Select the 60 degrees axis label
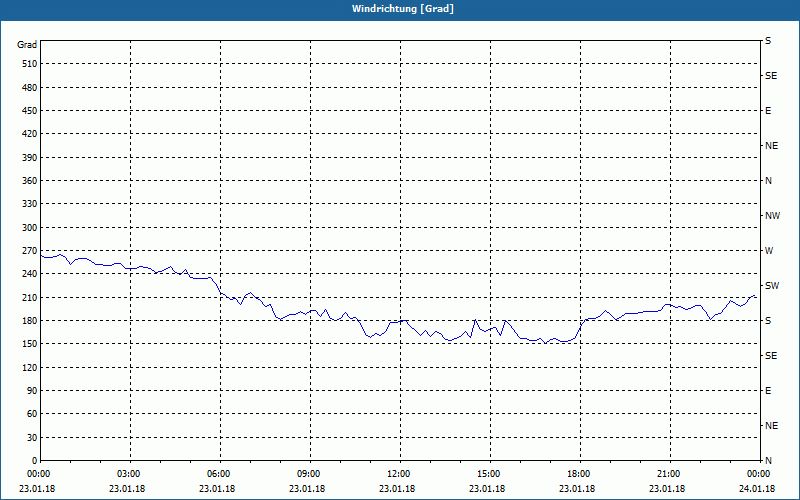This screenshot has height=500, width=800. pos(32,414)
